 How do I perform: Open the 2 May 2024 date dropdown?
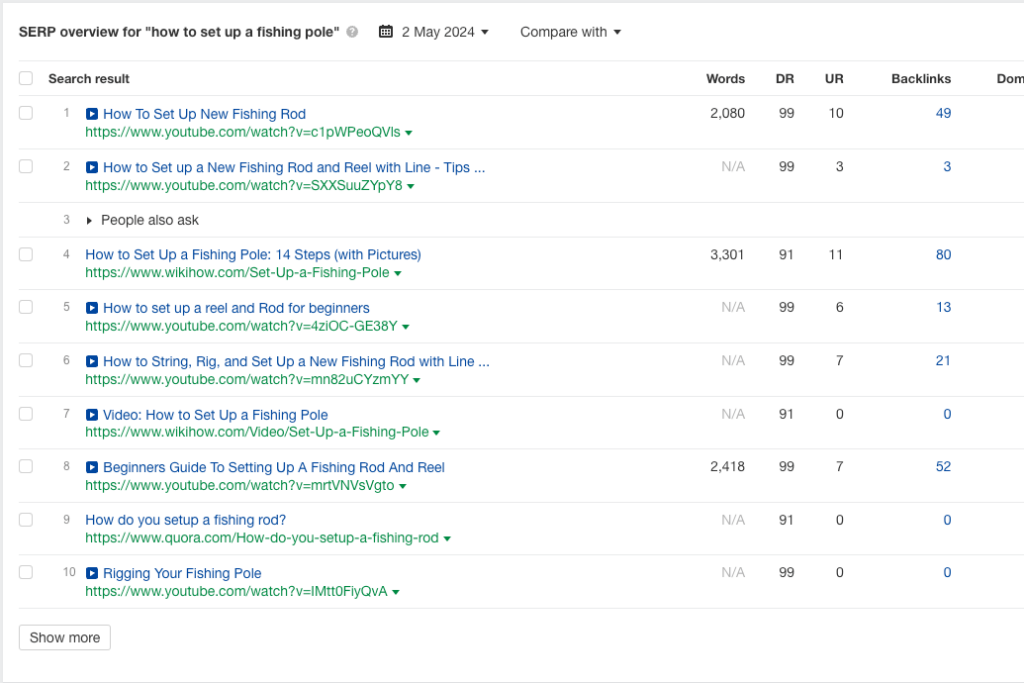click(445, 32)
